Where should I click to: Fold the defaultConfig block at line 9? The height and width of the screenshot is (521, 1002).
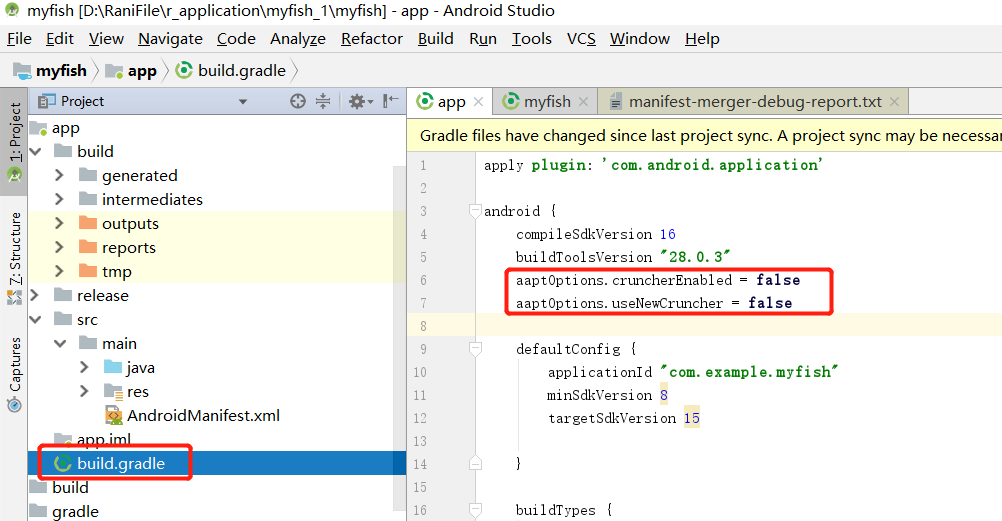475,348
